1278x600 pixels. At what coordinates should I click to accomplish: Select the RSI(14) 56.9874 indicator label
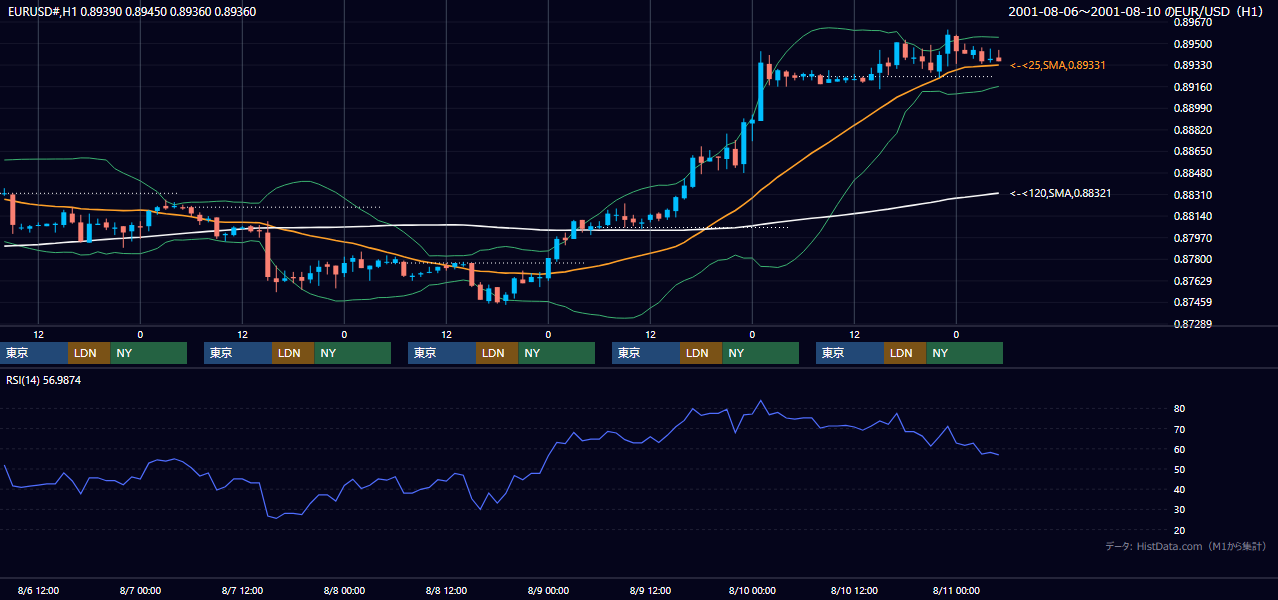click(44, 380)
